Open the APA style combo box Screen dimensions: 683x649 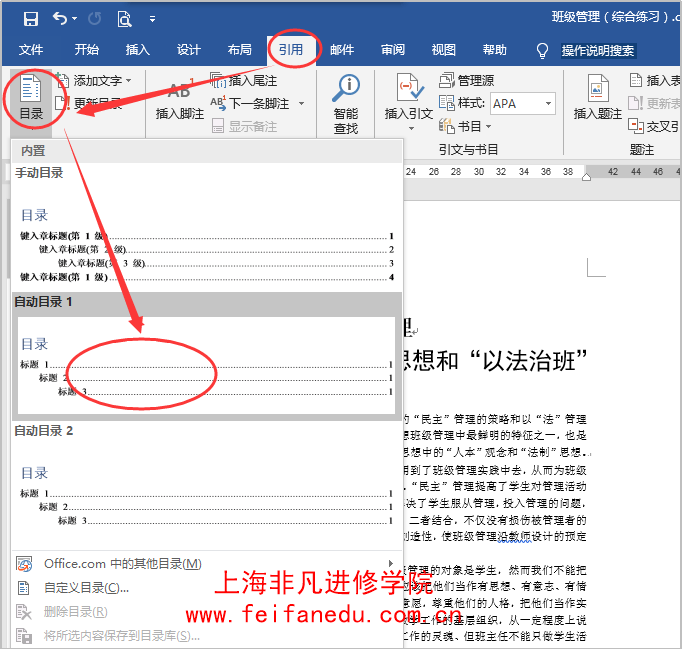pos(522,103)
